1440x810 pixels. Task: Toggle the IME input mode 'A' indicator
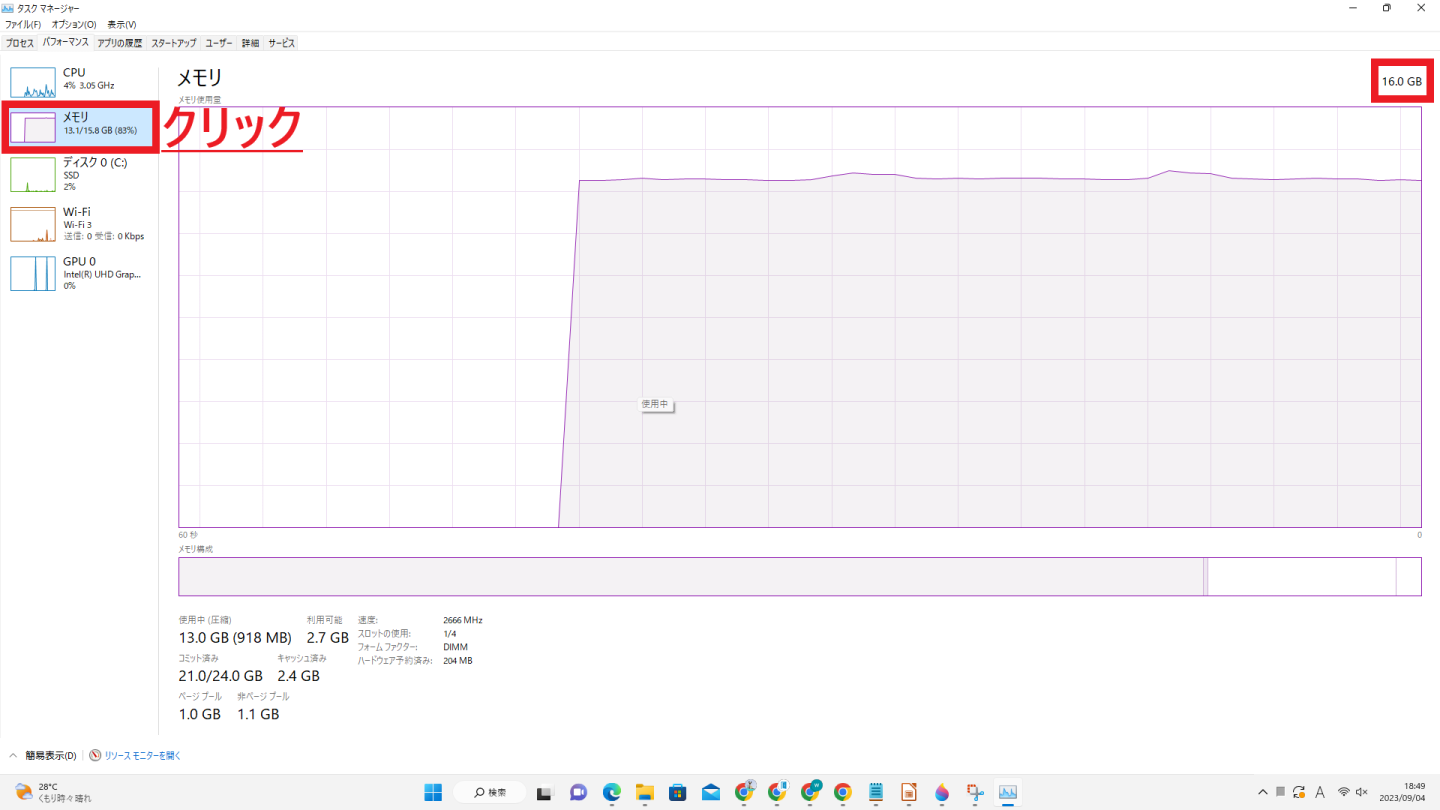coord(1320,792)
